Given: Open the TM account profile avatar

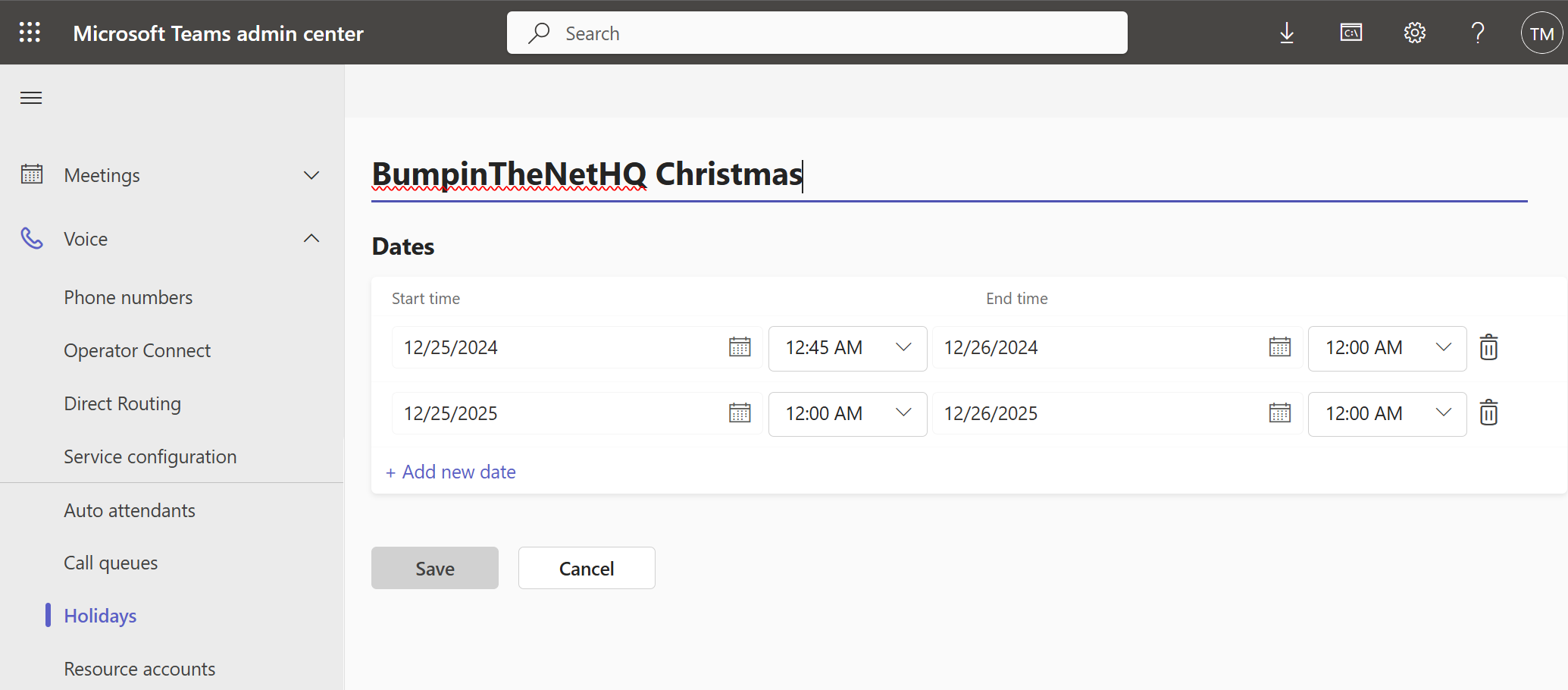Looking at the screenshot, I should 1541,33.
